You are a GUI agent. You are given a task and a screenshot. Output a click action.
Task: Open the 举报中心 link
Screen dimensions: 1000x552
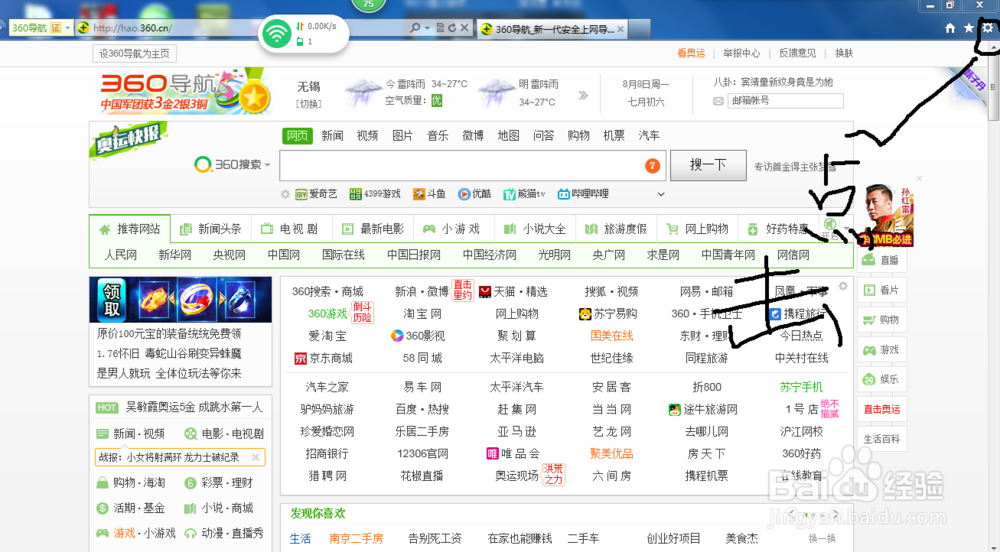742,54
